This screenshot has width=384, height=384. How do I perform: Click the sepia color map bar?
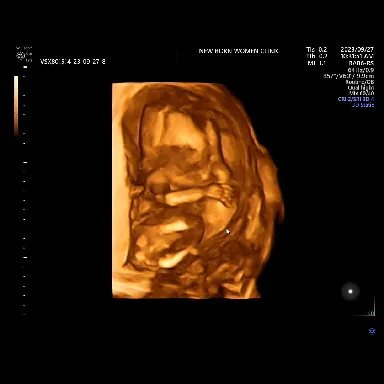[16, 106]
